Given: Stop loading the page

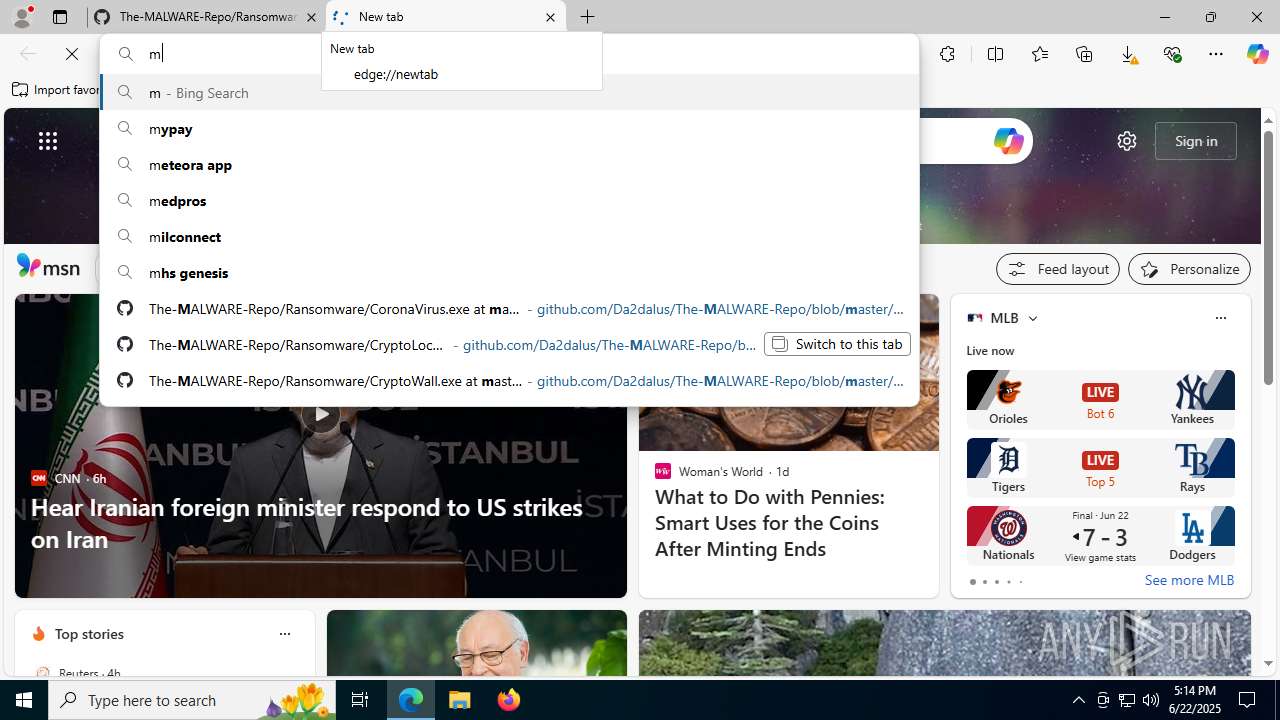Looking at the screenshot, I should click(72, 54).
